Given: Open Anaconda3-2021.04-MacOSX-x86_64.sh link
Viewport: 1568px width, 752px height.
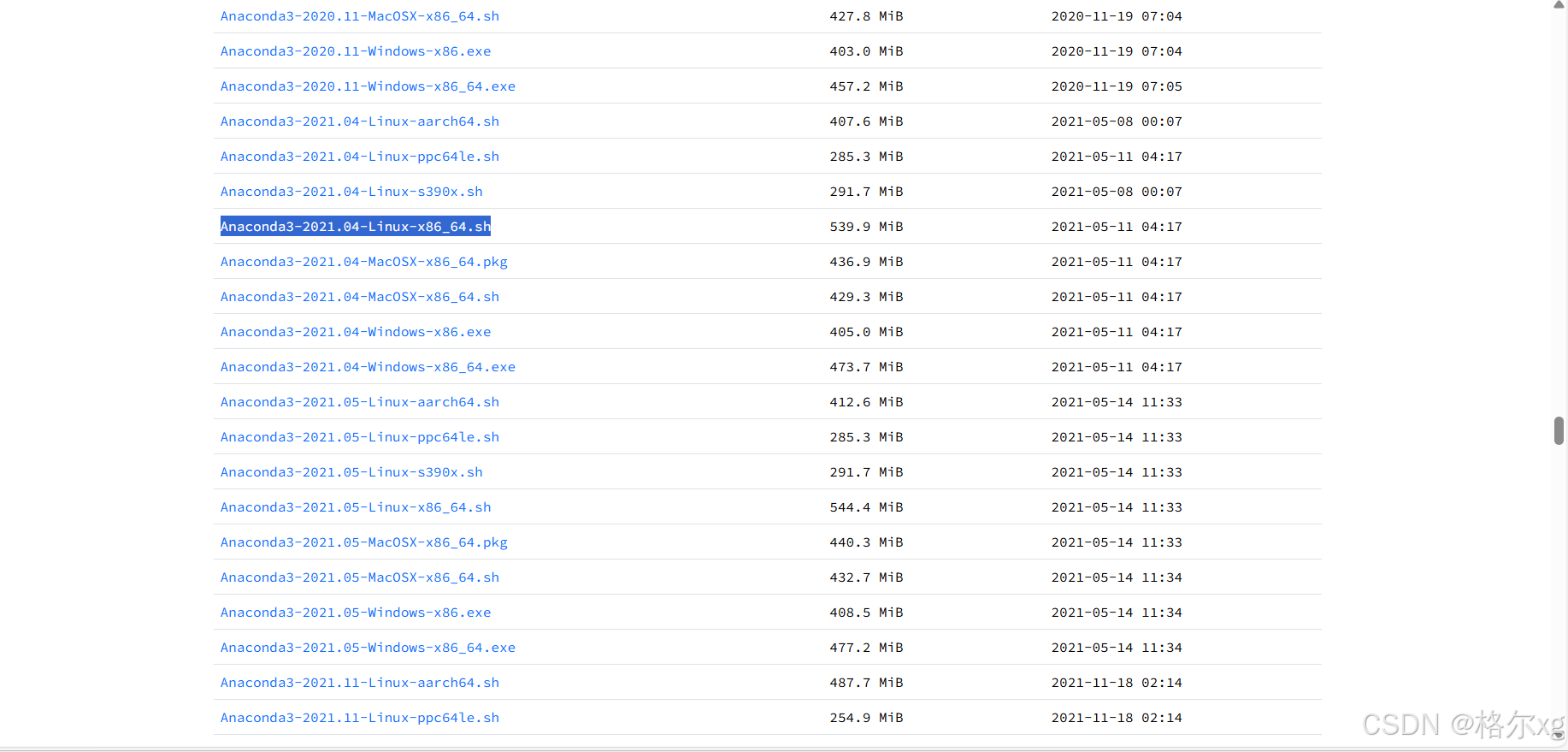Looking at the screenshot, I should point(360,297).
